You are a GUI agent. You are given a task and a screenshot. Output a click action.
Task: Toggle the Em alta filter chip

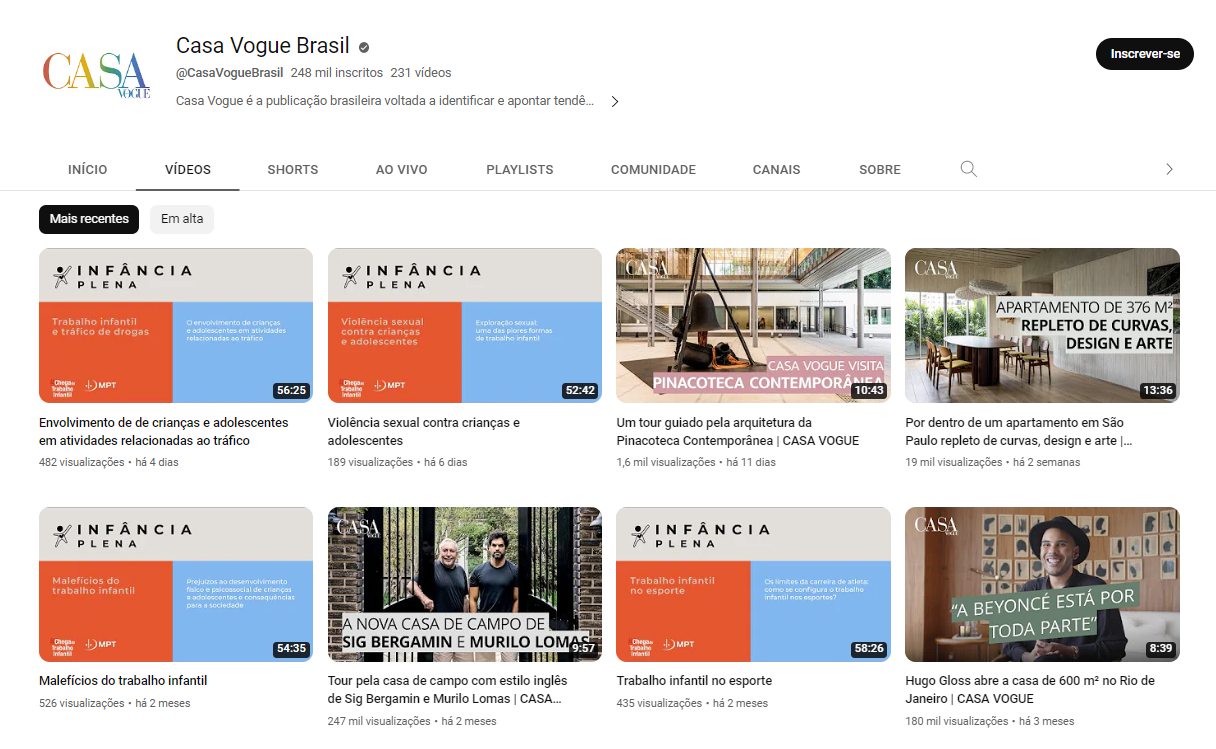click(182, 219)
